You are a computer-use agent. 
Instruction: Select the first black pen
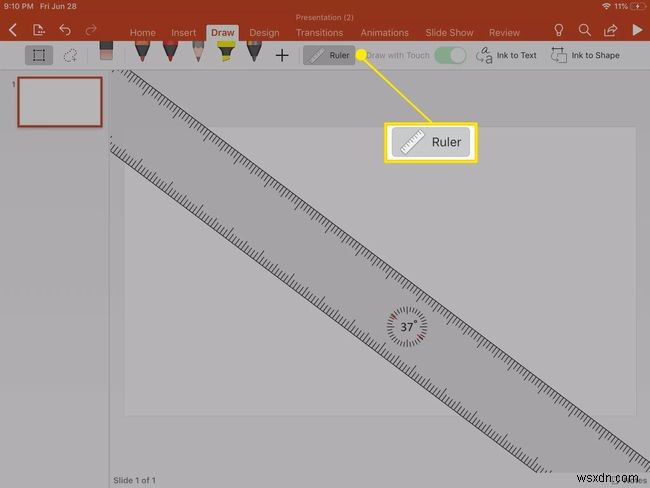(x=142, y=51)
